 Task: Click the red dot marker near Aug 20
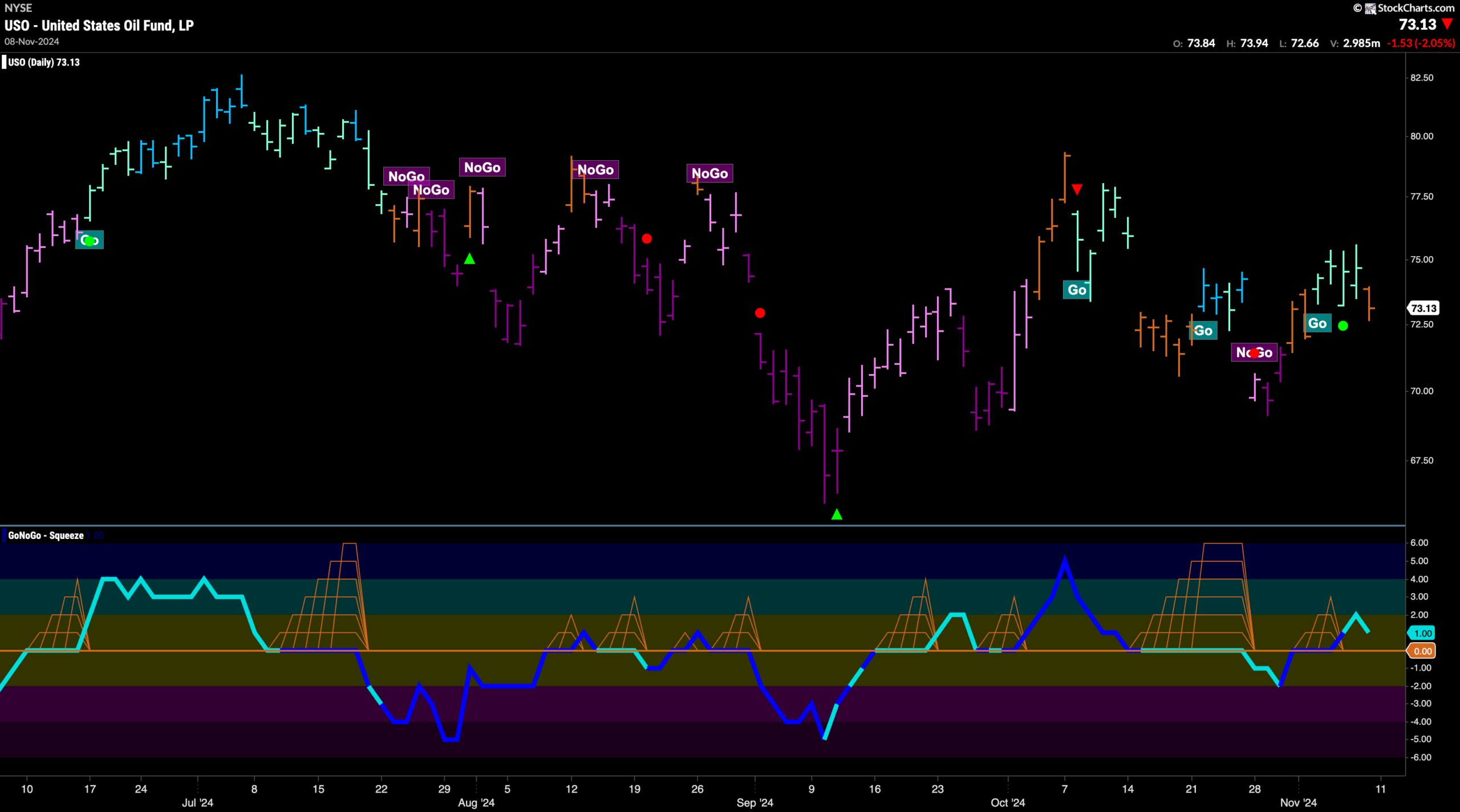647,238
